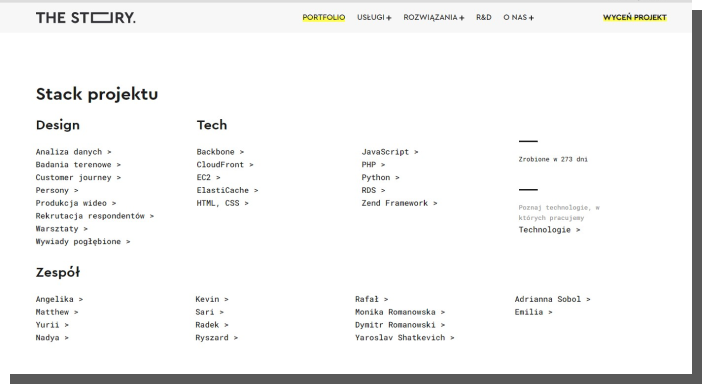Click the 'Stack projektu' heading
This screenshot has height=384, width=702.
pyautogui.click(x=97, y=94)
